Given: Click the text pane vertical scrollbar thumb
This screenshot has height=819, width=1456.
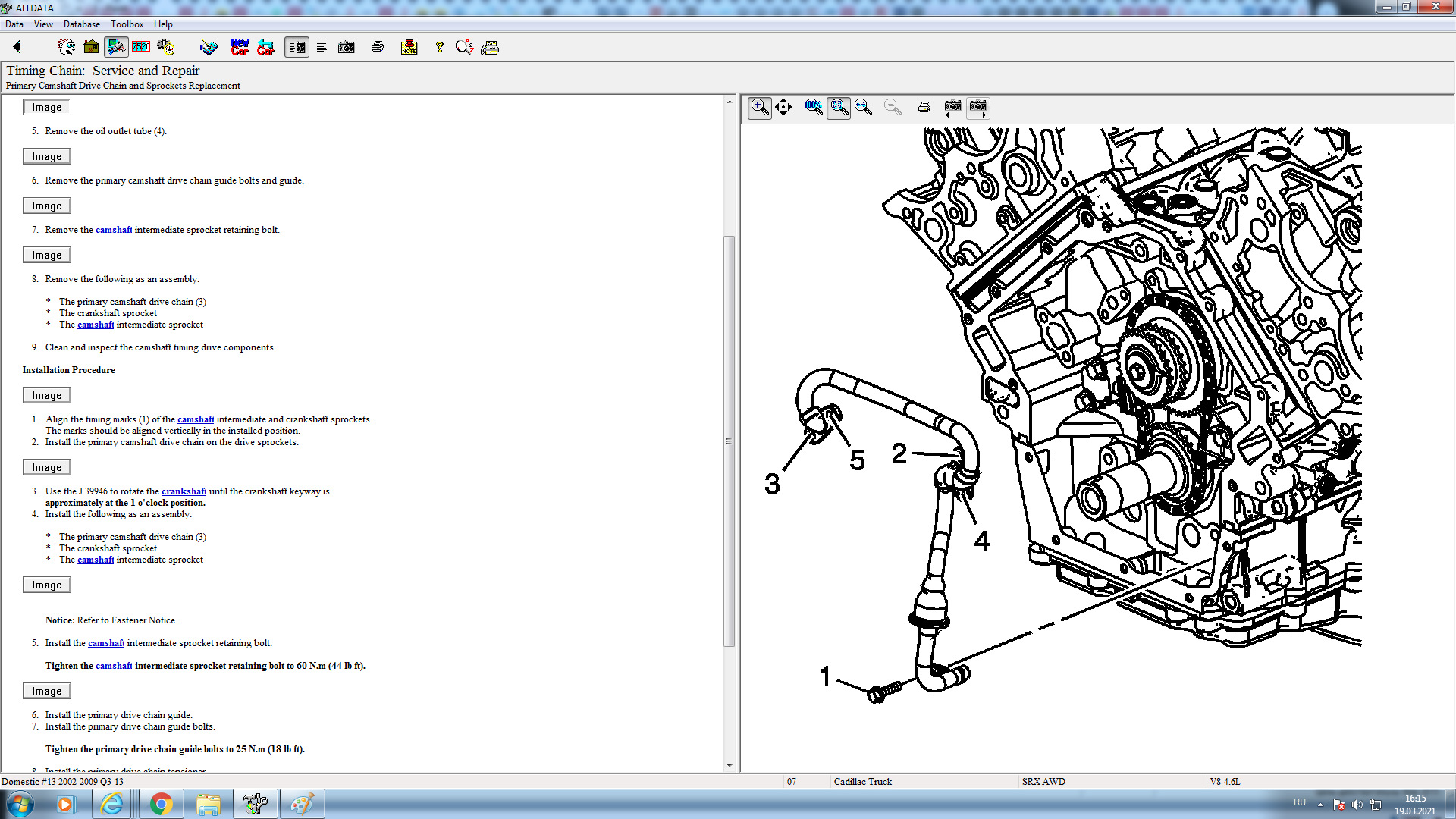Looking at the screenshot, I should (x=729, y=440).
